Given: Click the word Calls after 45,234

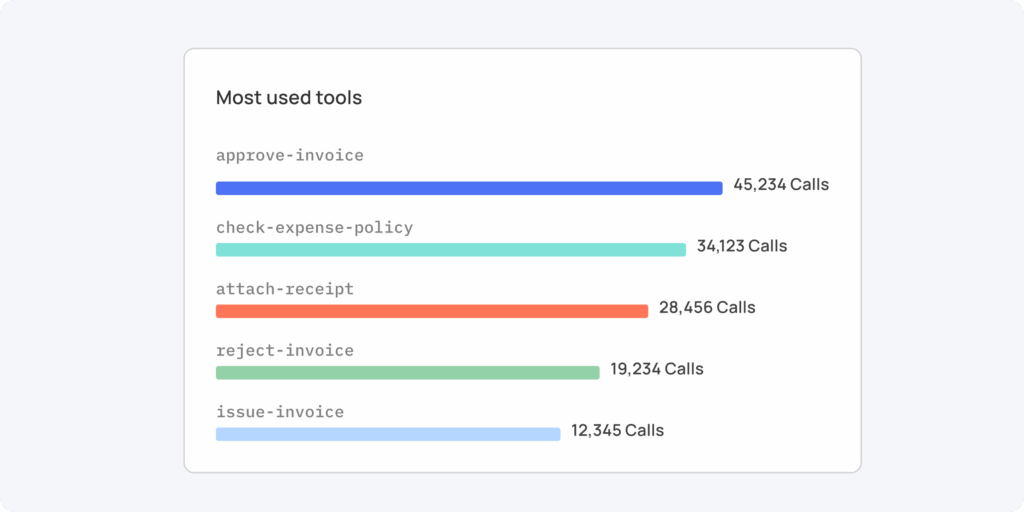Looking at the screenshot, I should (x=809, y=185).
